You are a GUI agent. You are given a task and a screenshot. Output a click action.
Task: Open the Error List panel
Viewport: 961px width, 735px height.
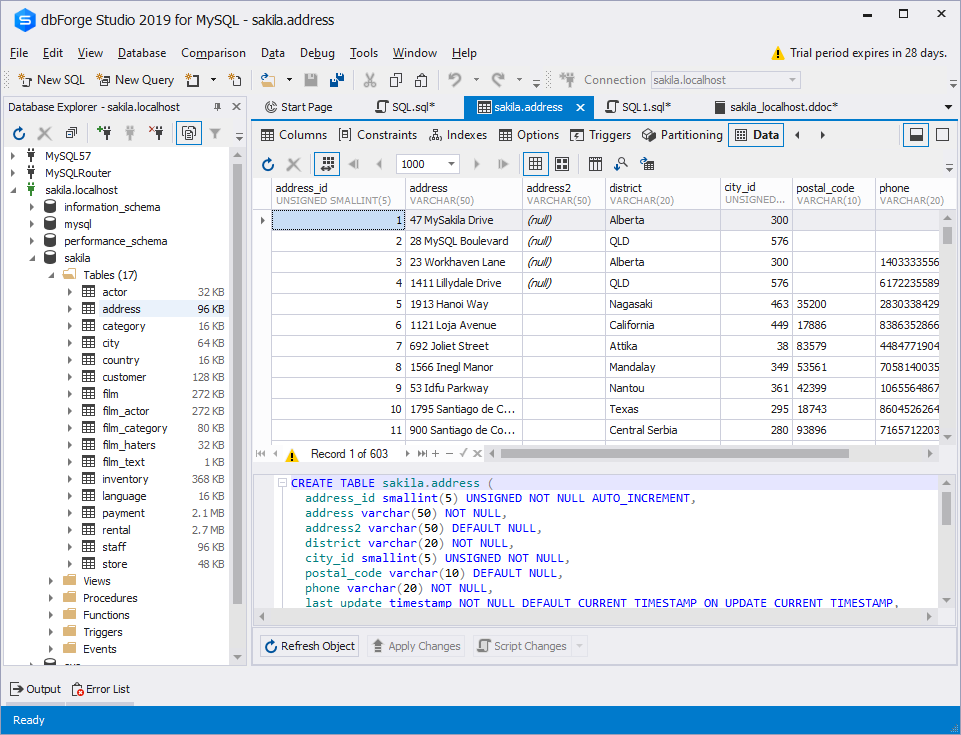pos(101,689)
